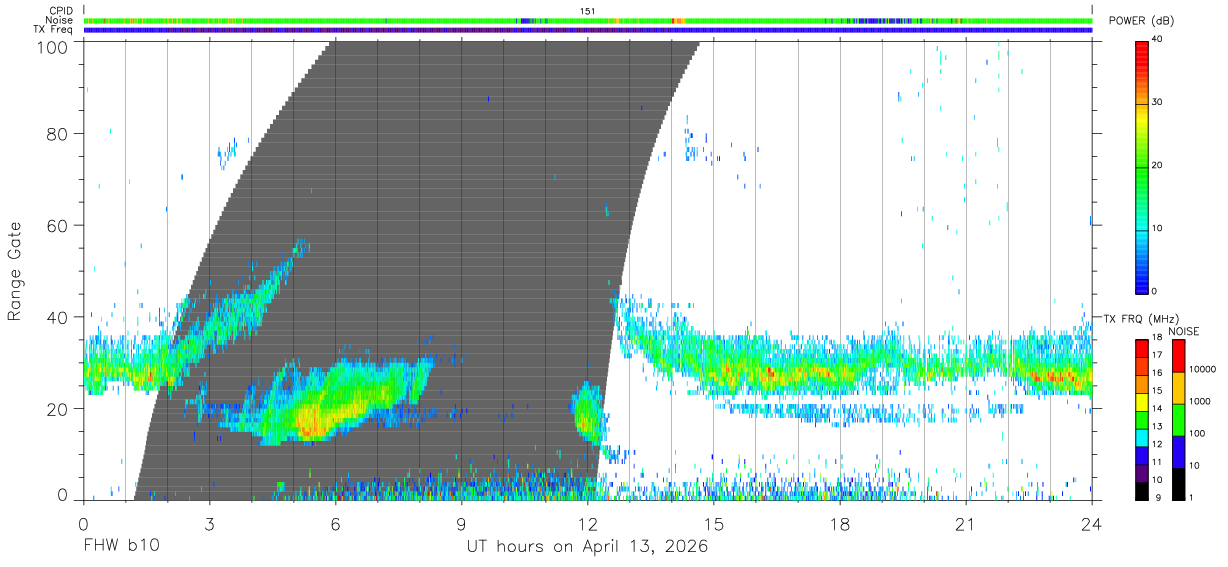The width and height of the screenshot is (1228, 567).
Task: Click the 100 tick on Range Gate axis
Action: coord(54,47)
